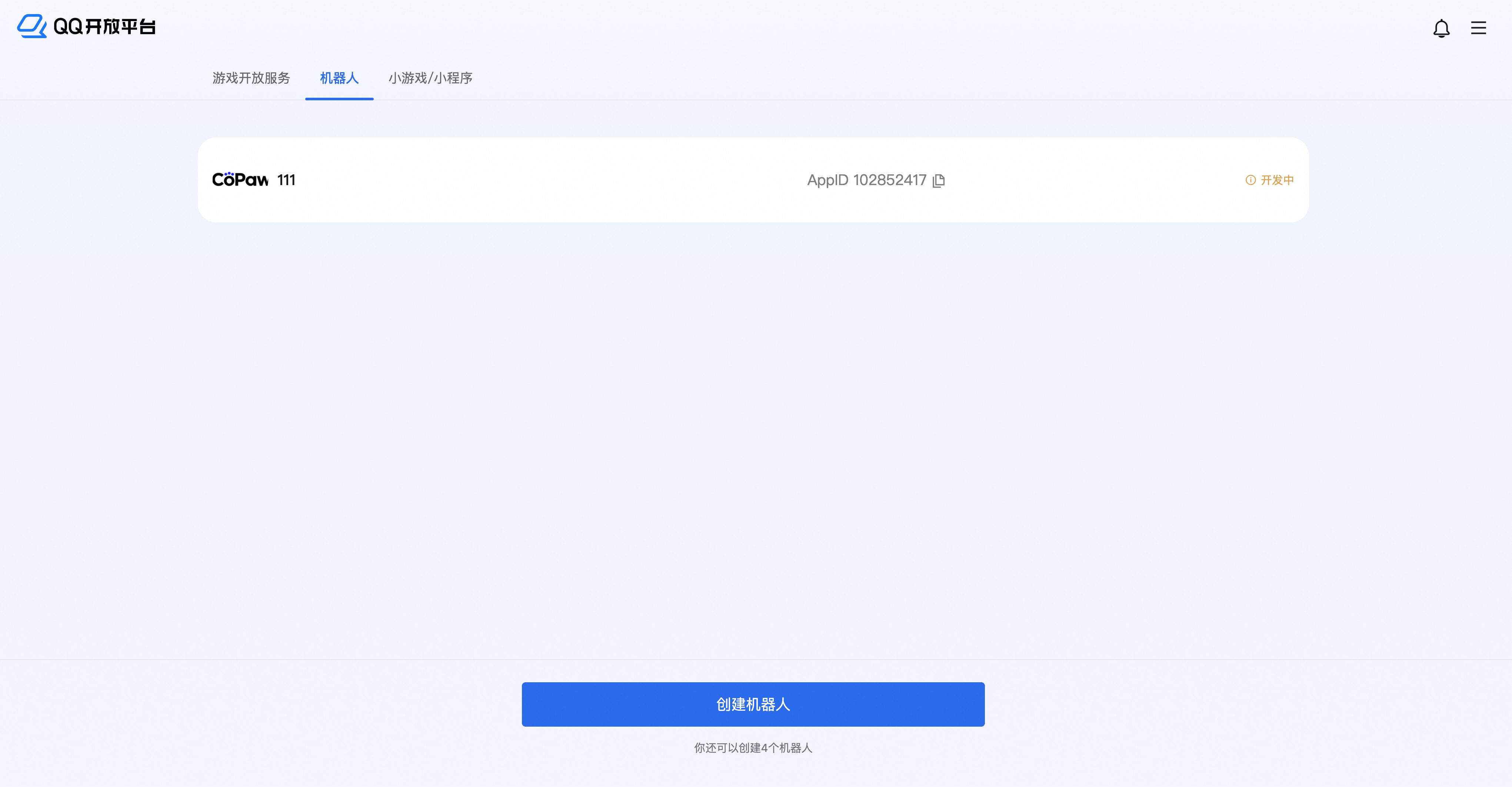Click the blue QQ logo icon
The image size is (1512, 787).
tap(32, 26)
